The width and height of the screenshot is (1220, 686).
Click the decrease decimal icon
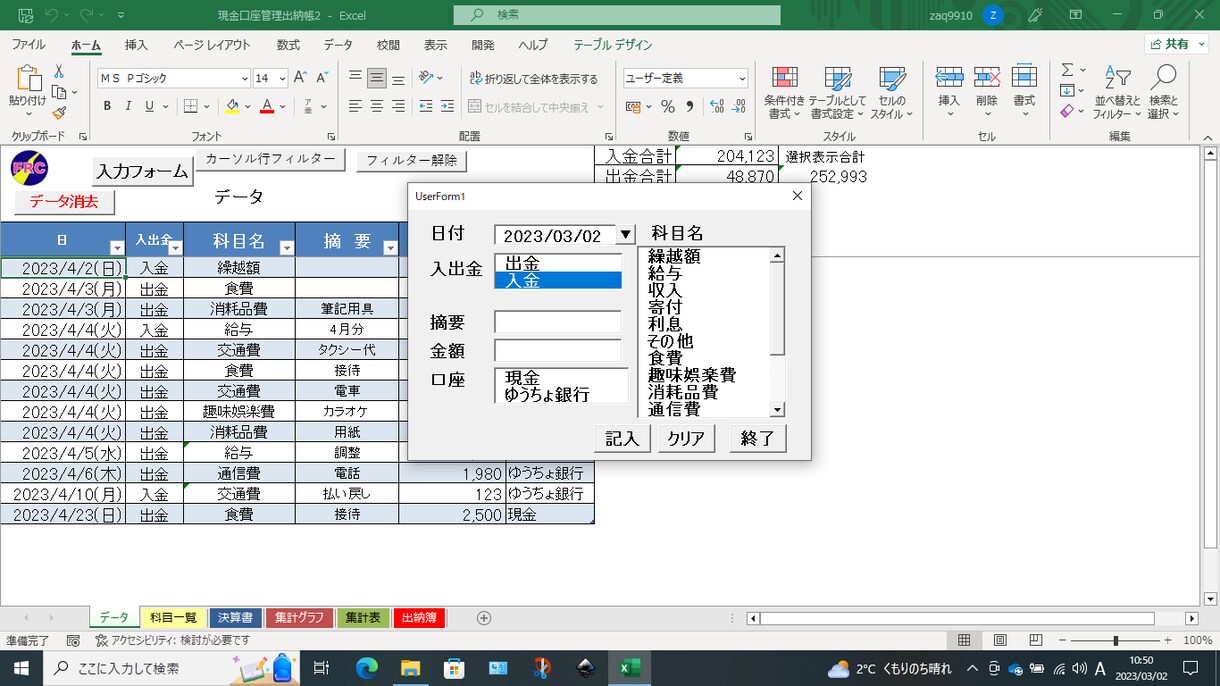tap(737, 106)
